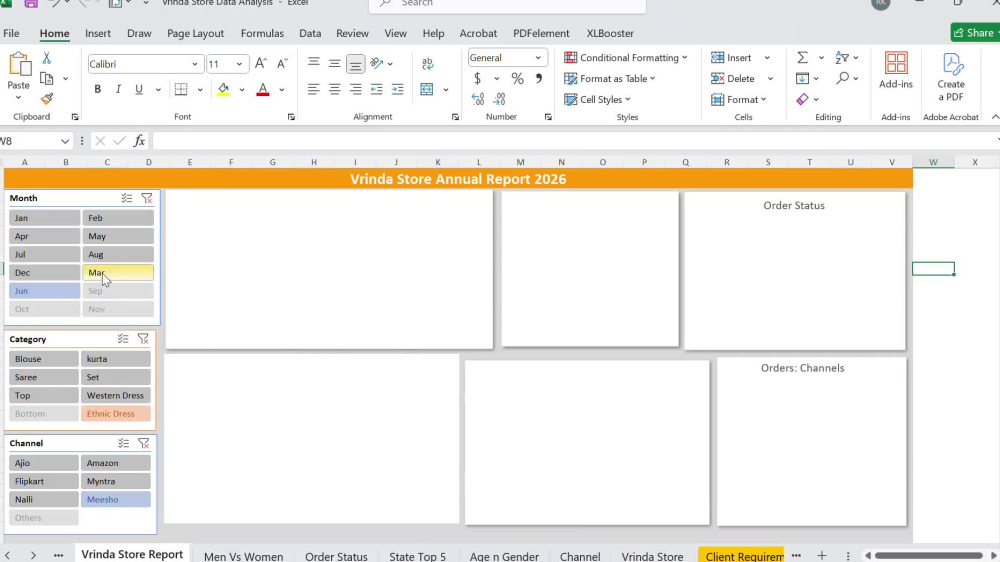Toggle multi-select on Month slicer
The height and width of the screenshot is (562, 1000).
point(127,198)
